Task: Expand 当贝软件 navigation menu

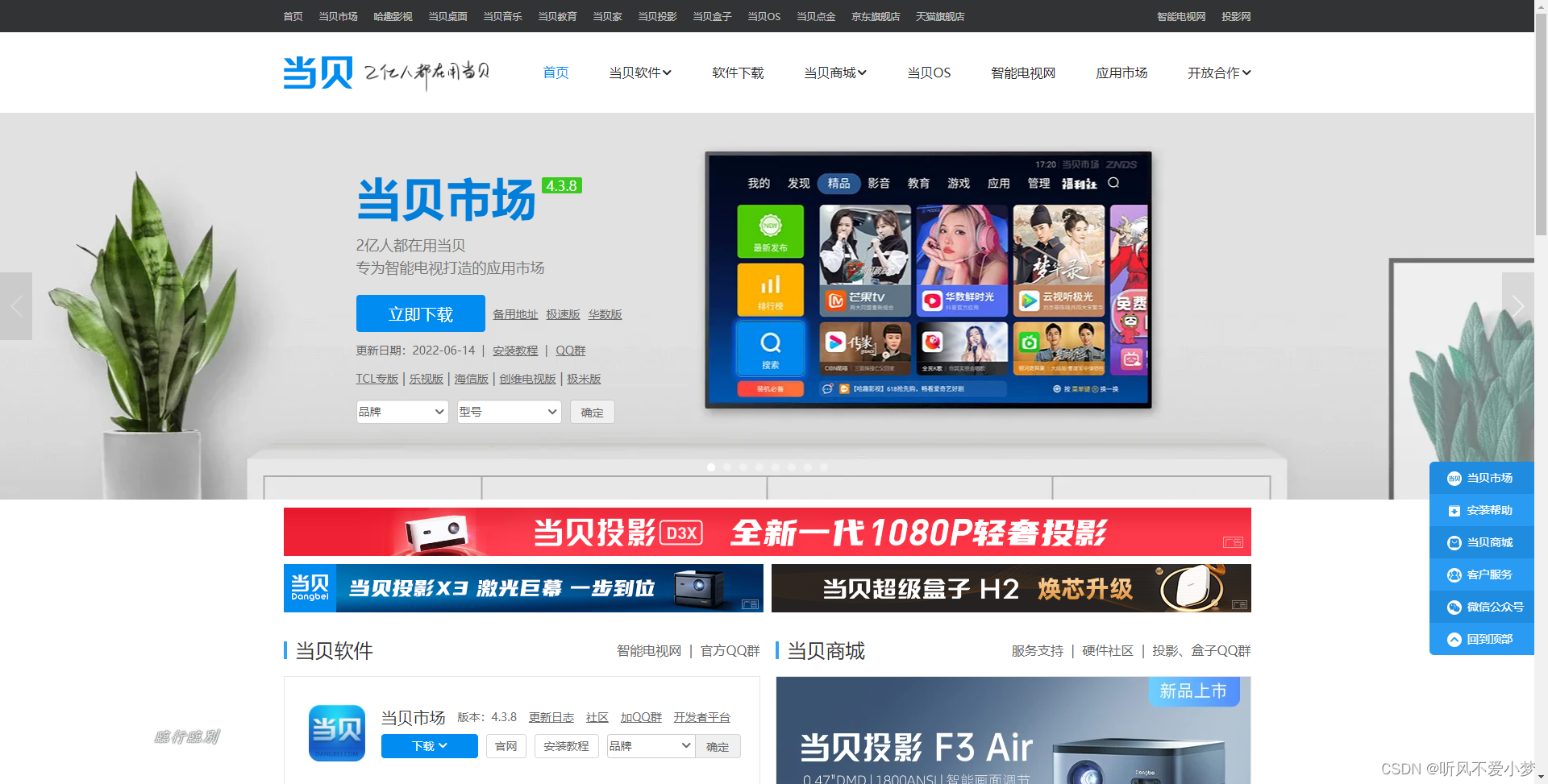Action: point(640,73)
